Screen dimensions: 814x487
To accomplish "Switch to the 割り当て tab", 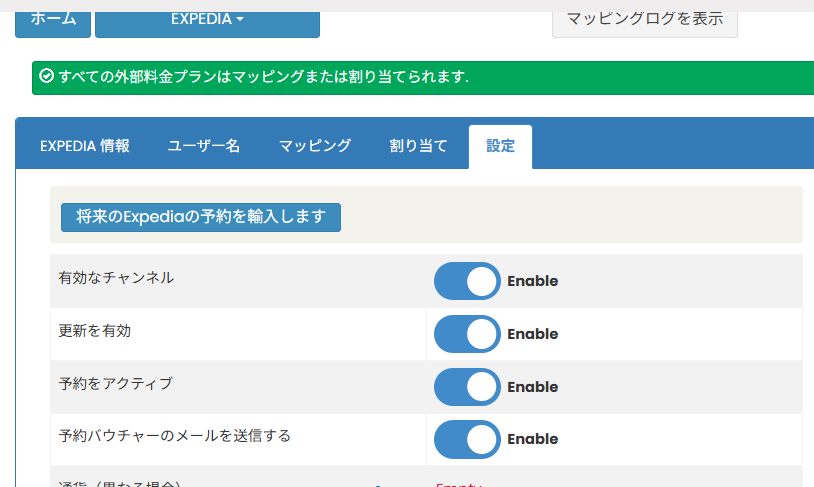I will pos(418,146).
